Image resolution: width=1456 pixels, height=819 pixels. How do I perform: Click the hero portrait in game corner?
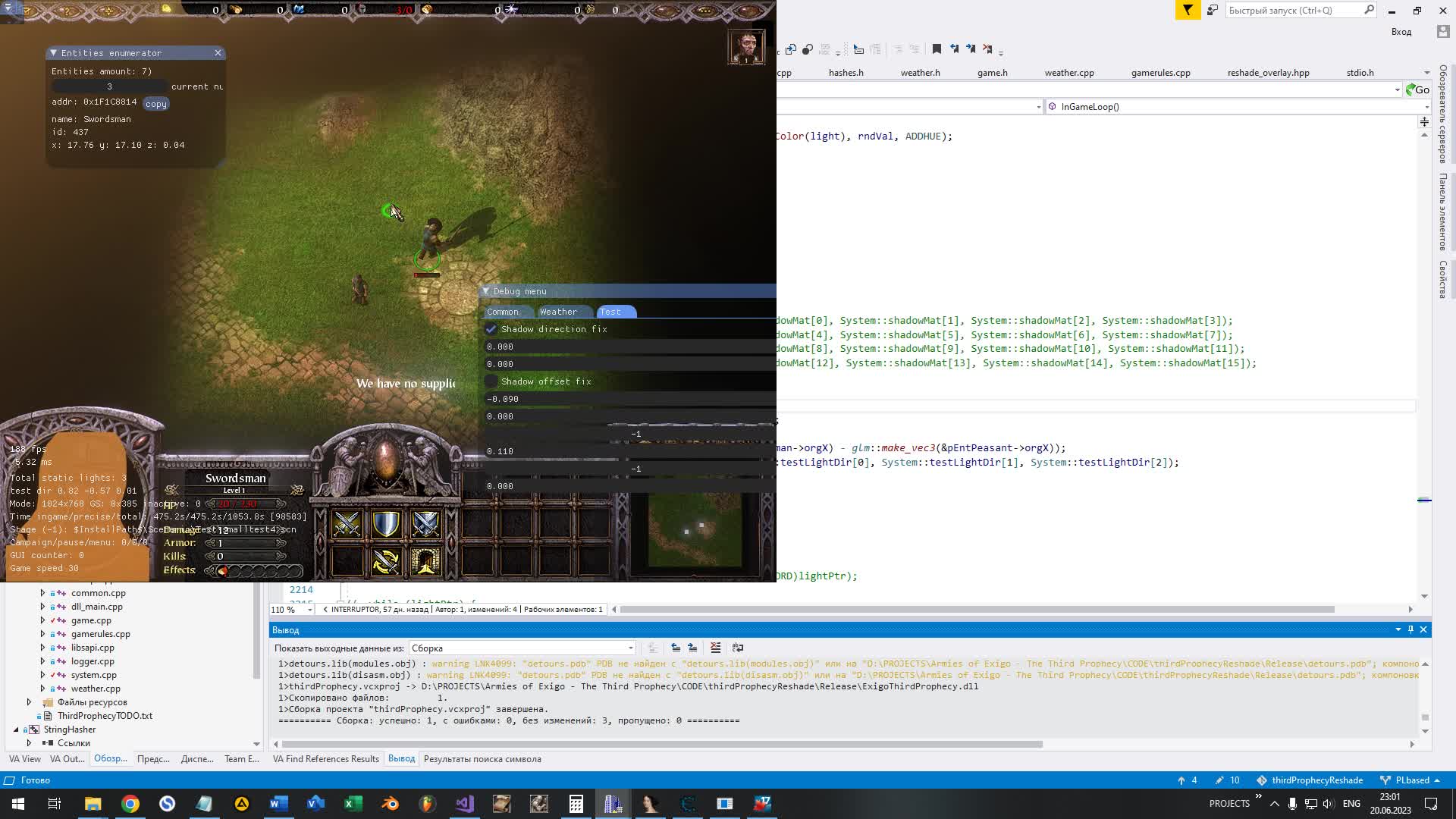pos(747,47)
